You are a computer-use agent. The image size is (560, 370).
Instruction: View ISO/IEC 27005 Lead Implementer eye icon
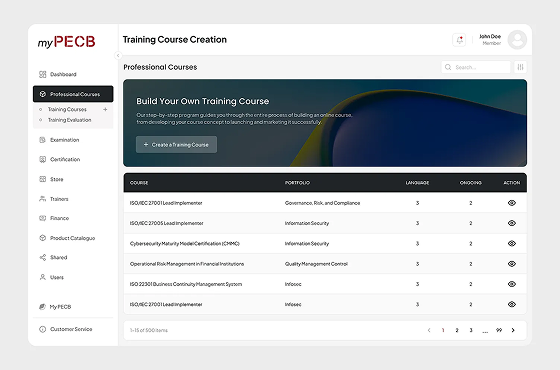[x=512, y=223]
